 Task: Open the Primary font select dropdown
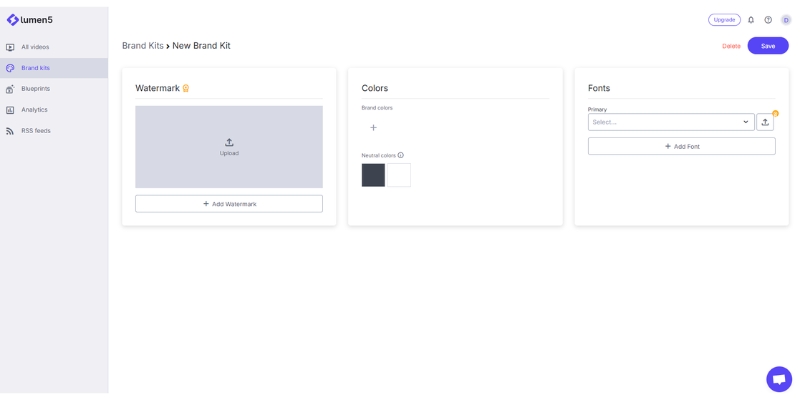click(x=671, y=122)
